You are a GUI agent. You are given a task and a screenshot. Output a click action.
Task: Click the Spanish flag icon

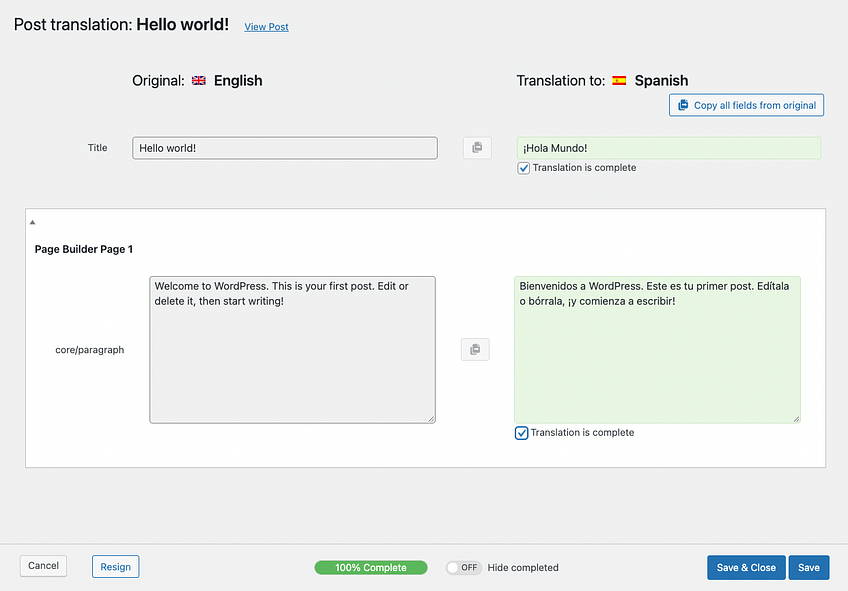coord(619,81)
